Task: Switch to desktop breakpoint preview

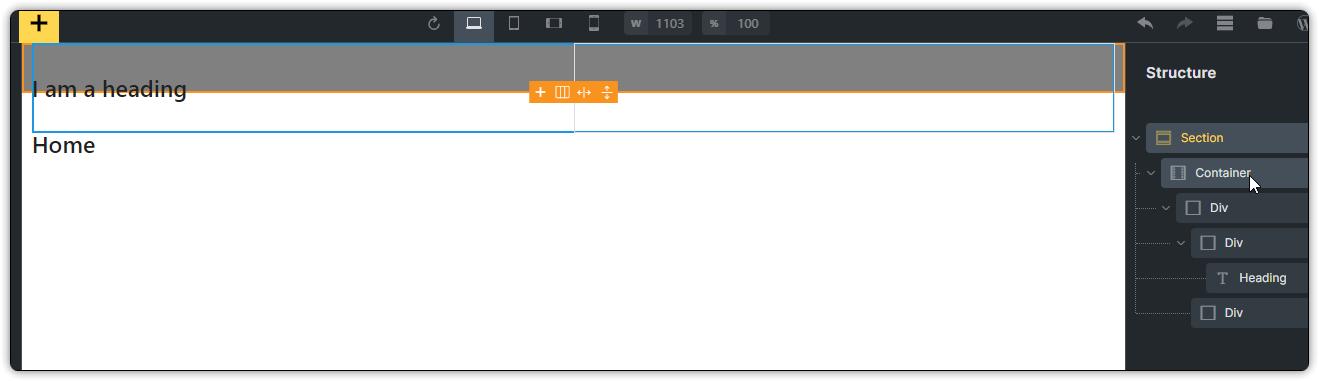Action: (474, 24)
